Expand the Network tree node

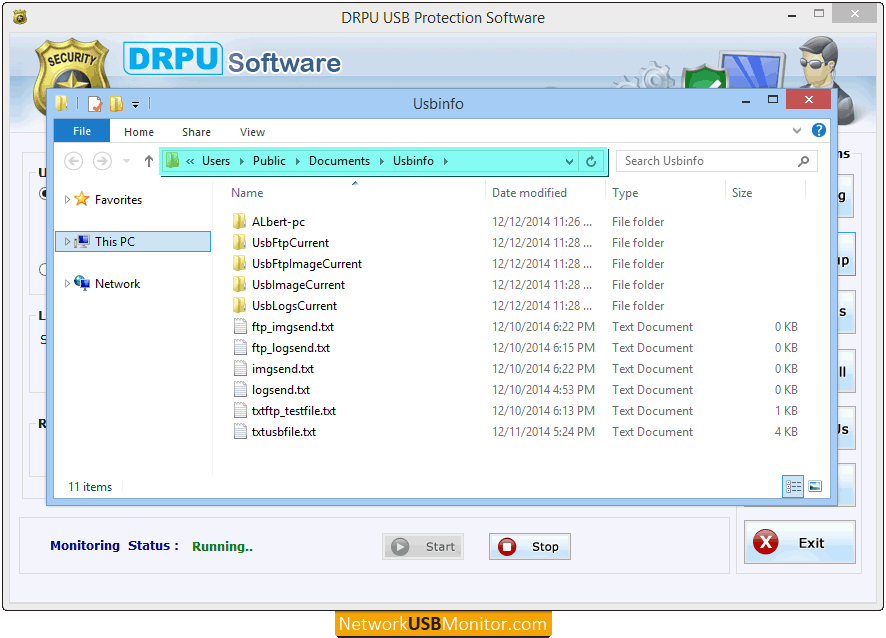click(x=67, y=283)
